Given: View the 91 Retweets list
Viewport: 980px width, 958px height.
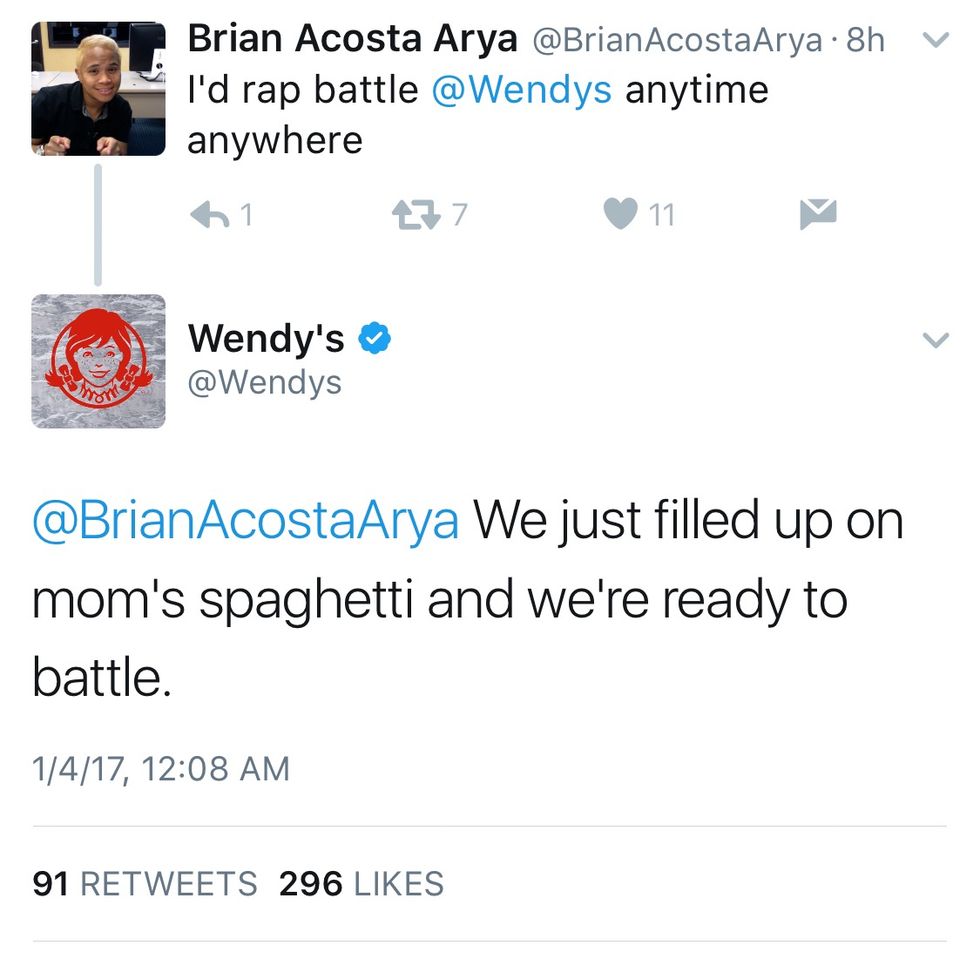Looking at the screenshot, I should pos(145,884).
